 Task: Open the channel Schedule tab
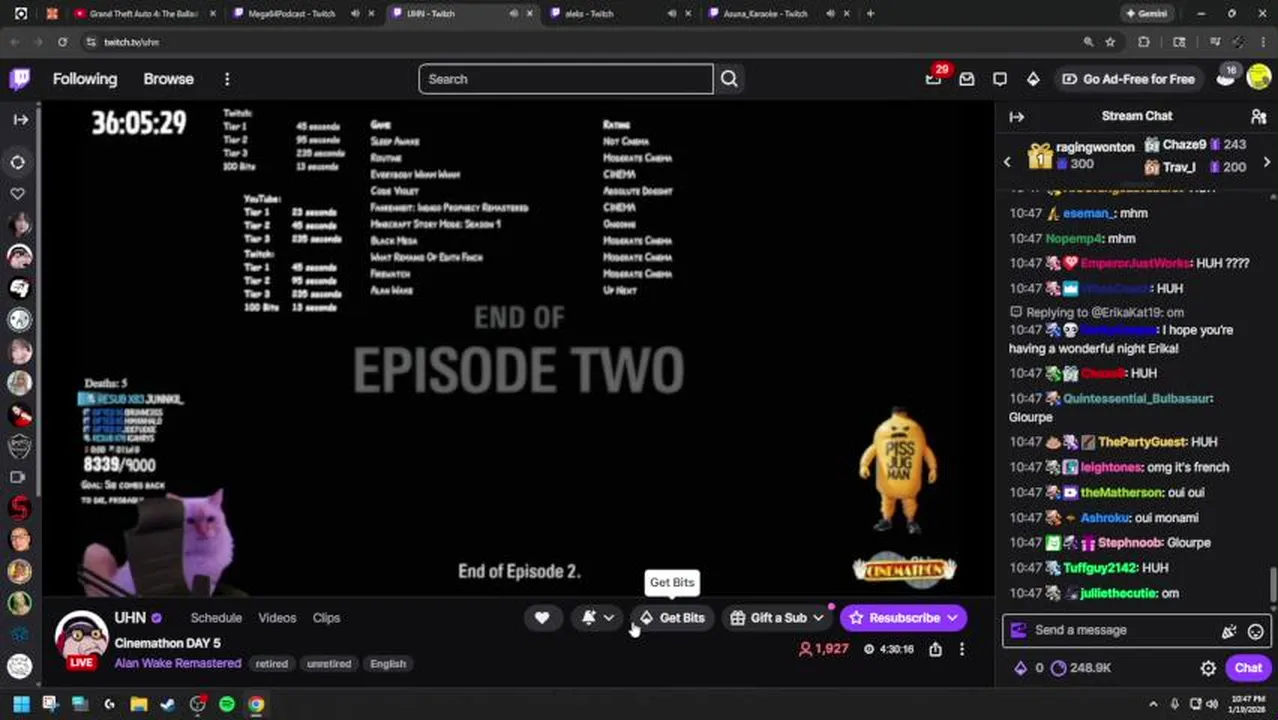(x=216, y=618)
